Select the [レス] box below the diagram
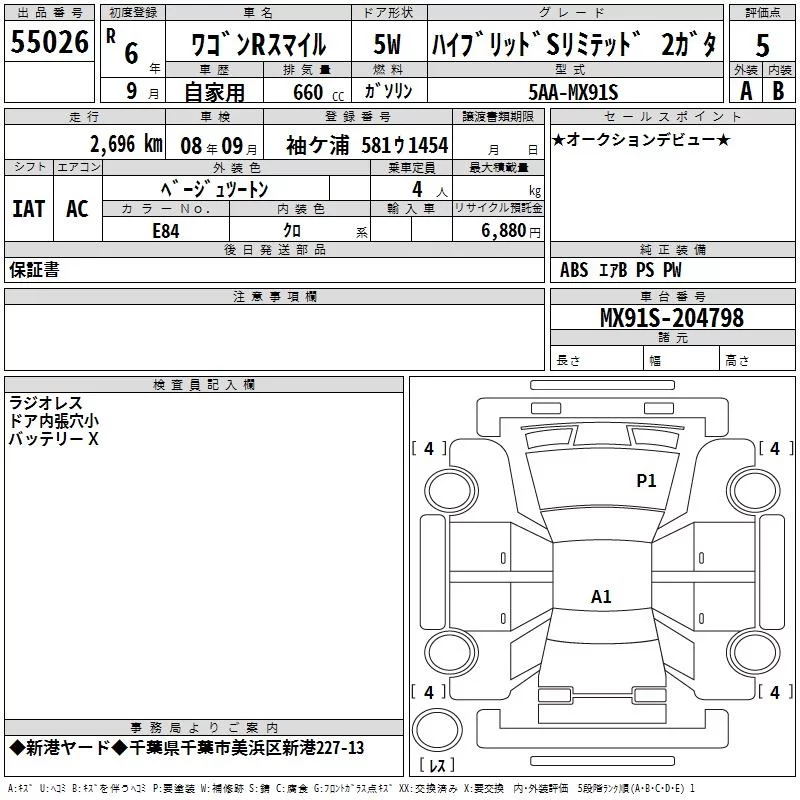This screenshot has width=800, height=800. coord(436,766)
